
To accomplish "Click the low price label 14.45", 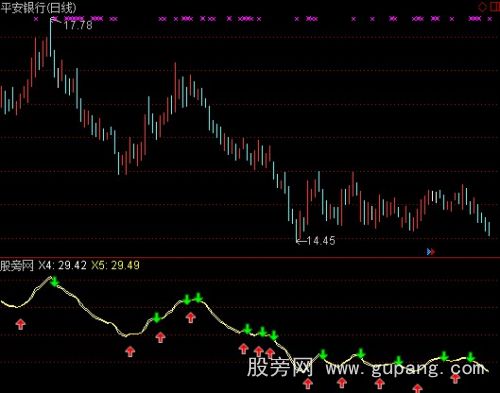I will coord(320,241).
